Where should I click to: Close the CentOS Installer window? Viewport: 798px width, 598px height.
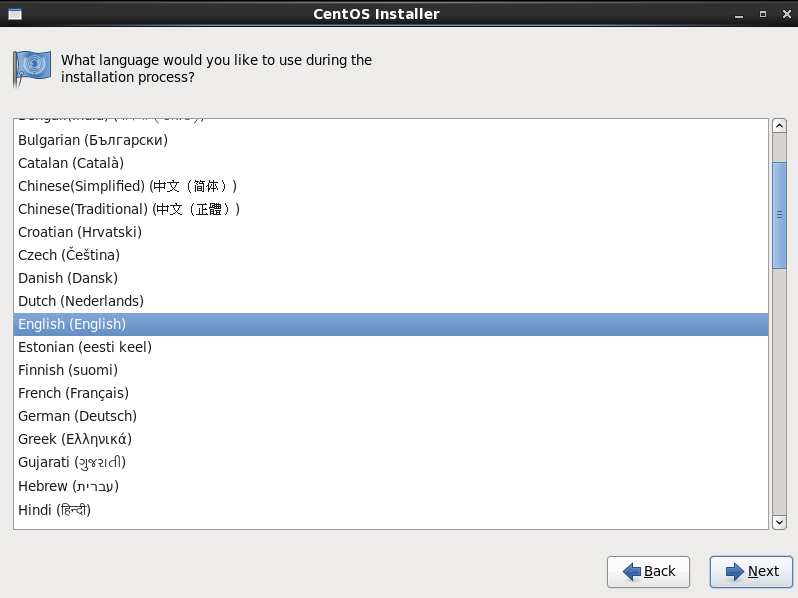(787, 14)
